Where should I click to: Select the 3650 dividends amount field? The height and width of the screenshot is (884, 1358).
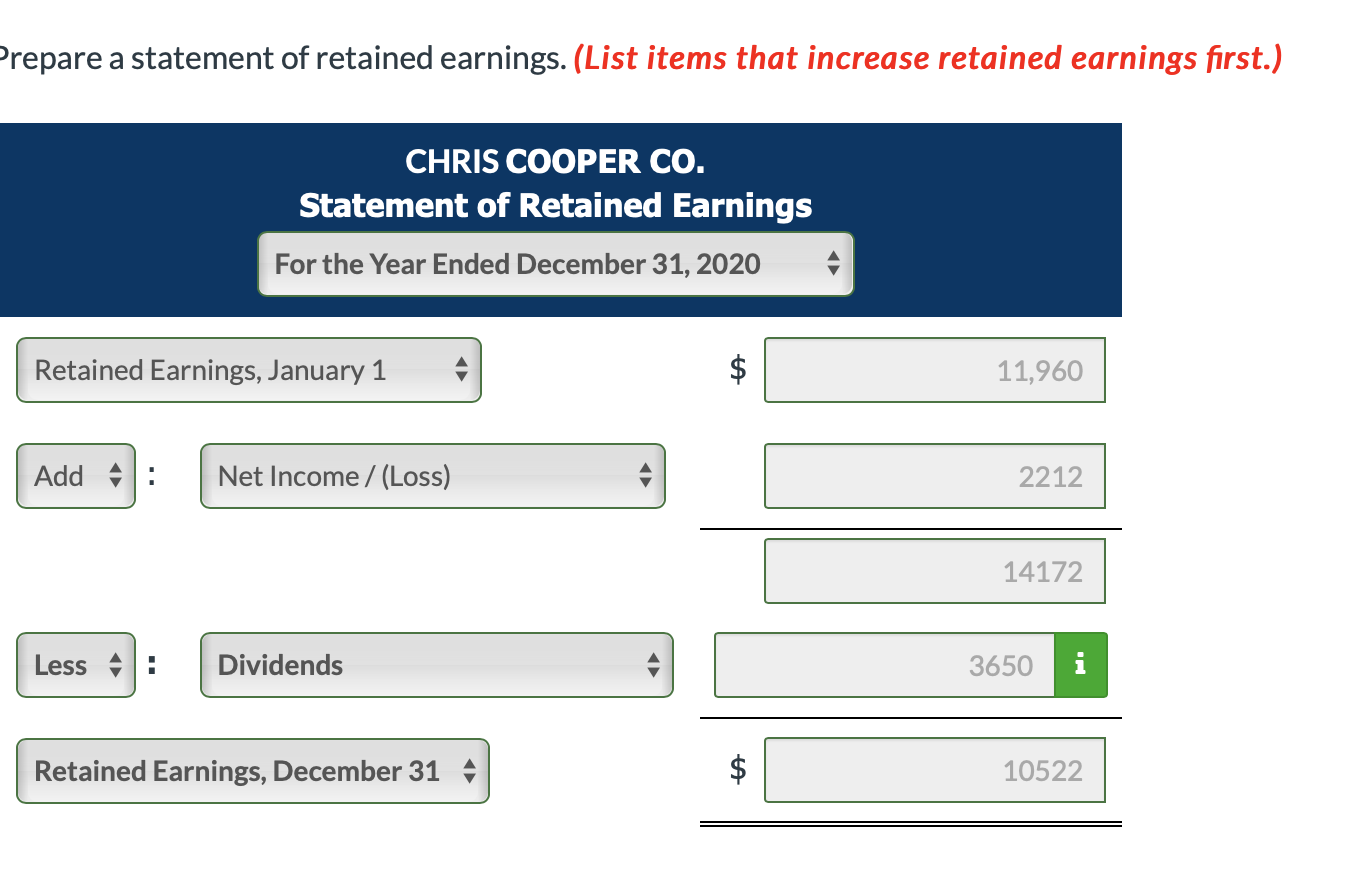tap(884, 664)
